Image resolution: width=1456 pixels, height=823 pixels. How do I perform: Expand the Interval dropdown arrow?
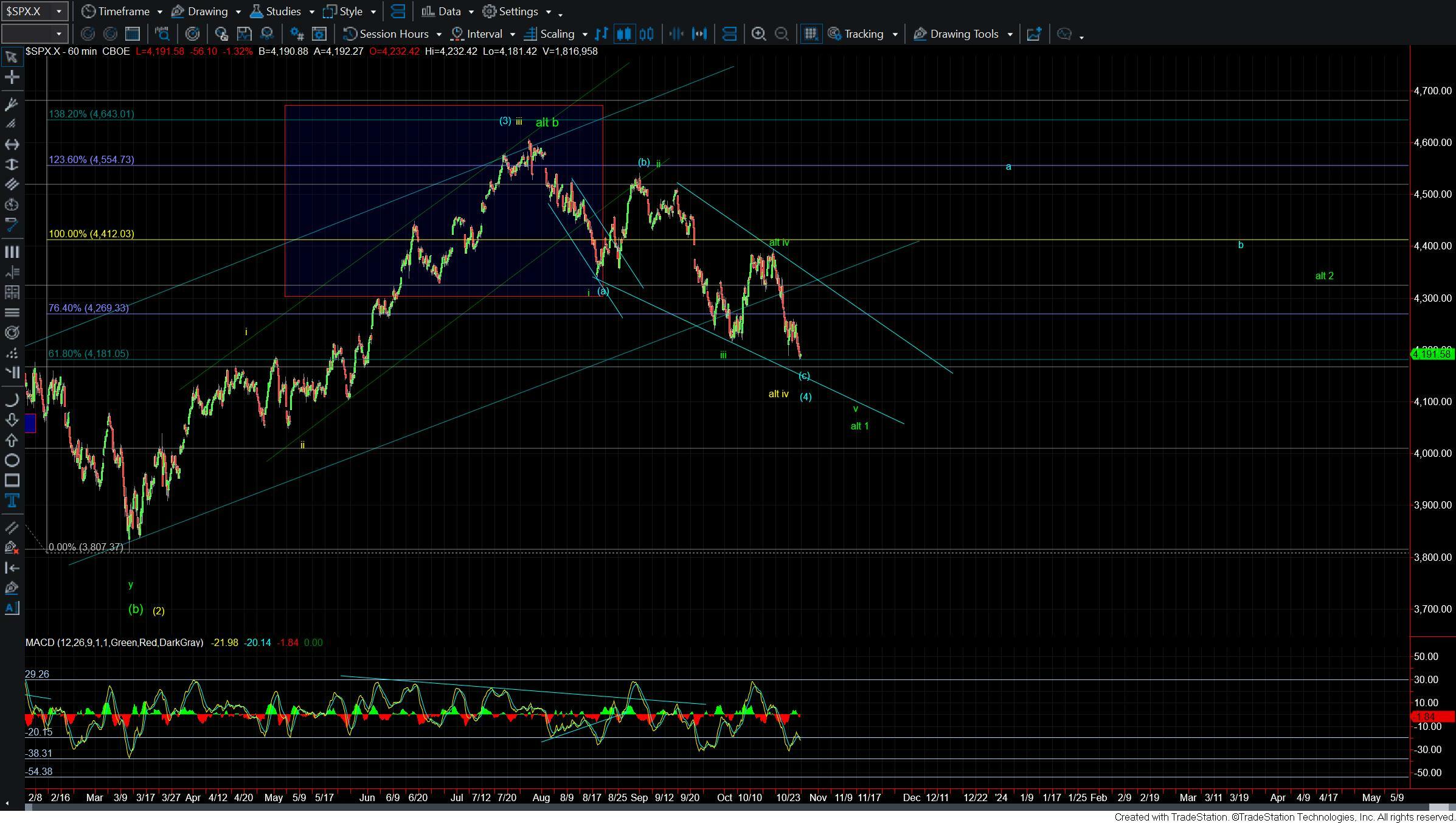pos(513,34)
